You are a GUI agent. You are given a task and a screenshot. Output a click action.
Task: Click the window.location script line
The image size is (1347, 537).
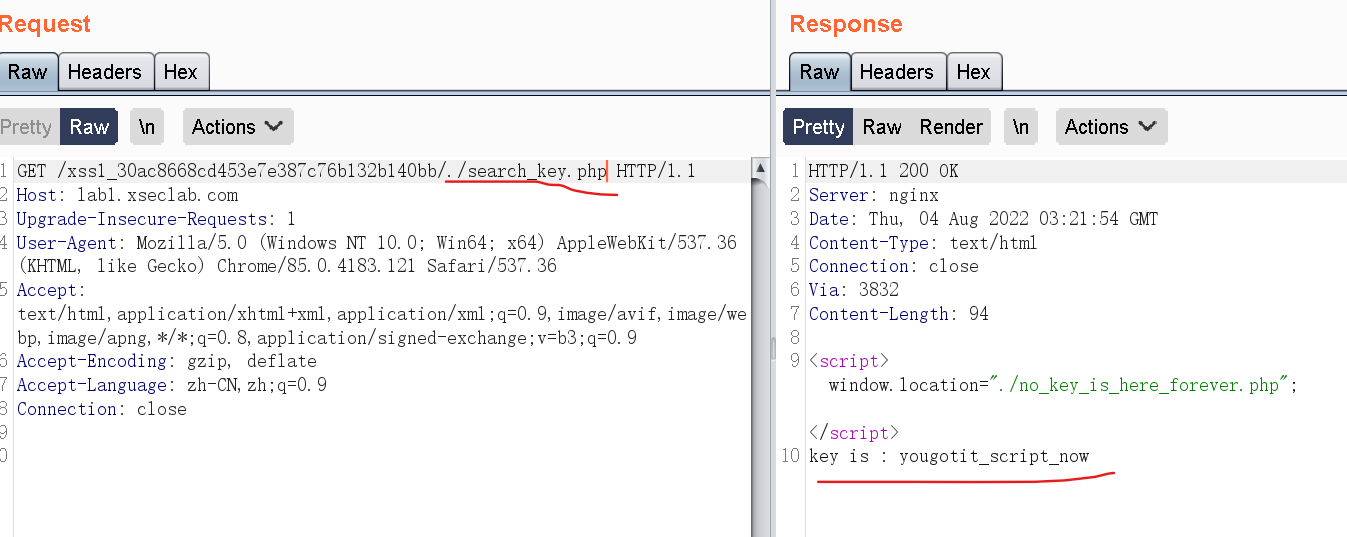click(x=1063, y=385)
